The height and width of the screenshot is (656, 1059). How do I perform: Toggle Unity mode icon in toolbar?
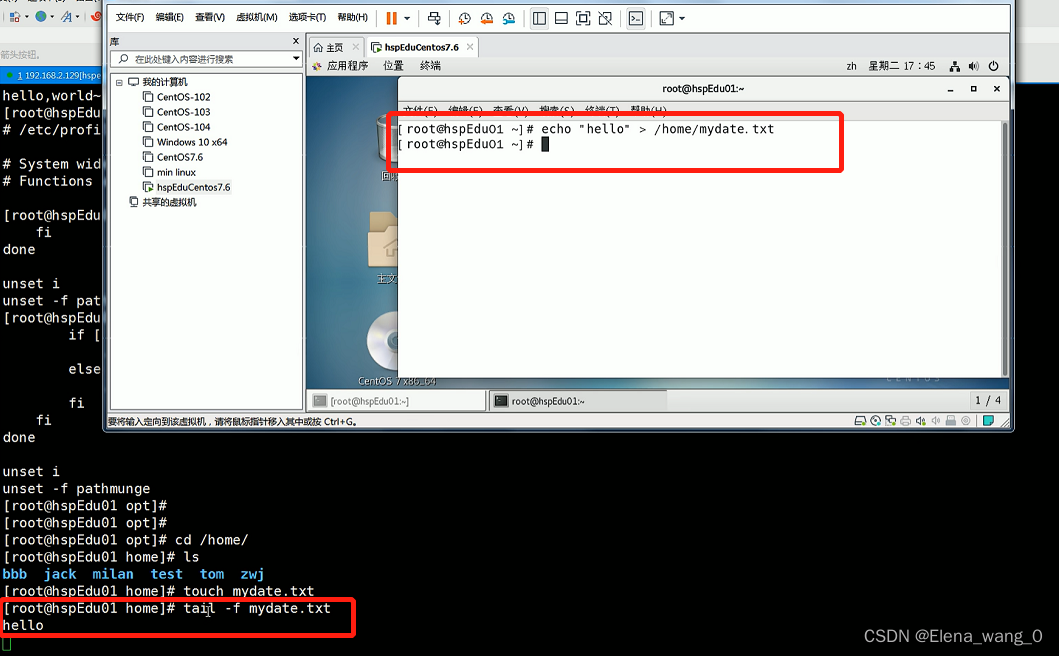(605, 18)
